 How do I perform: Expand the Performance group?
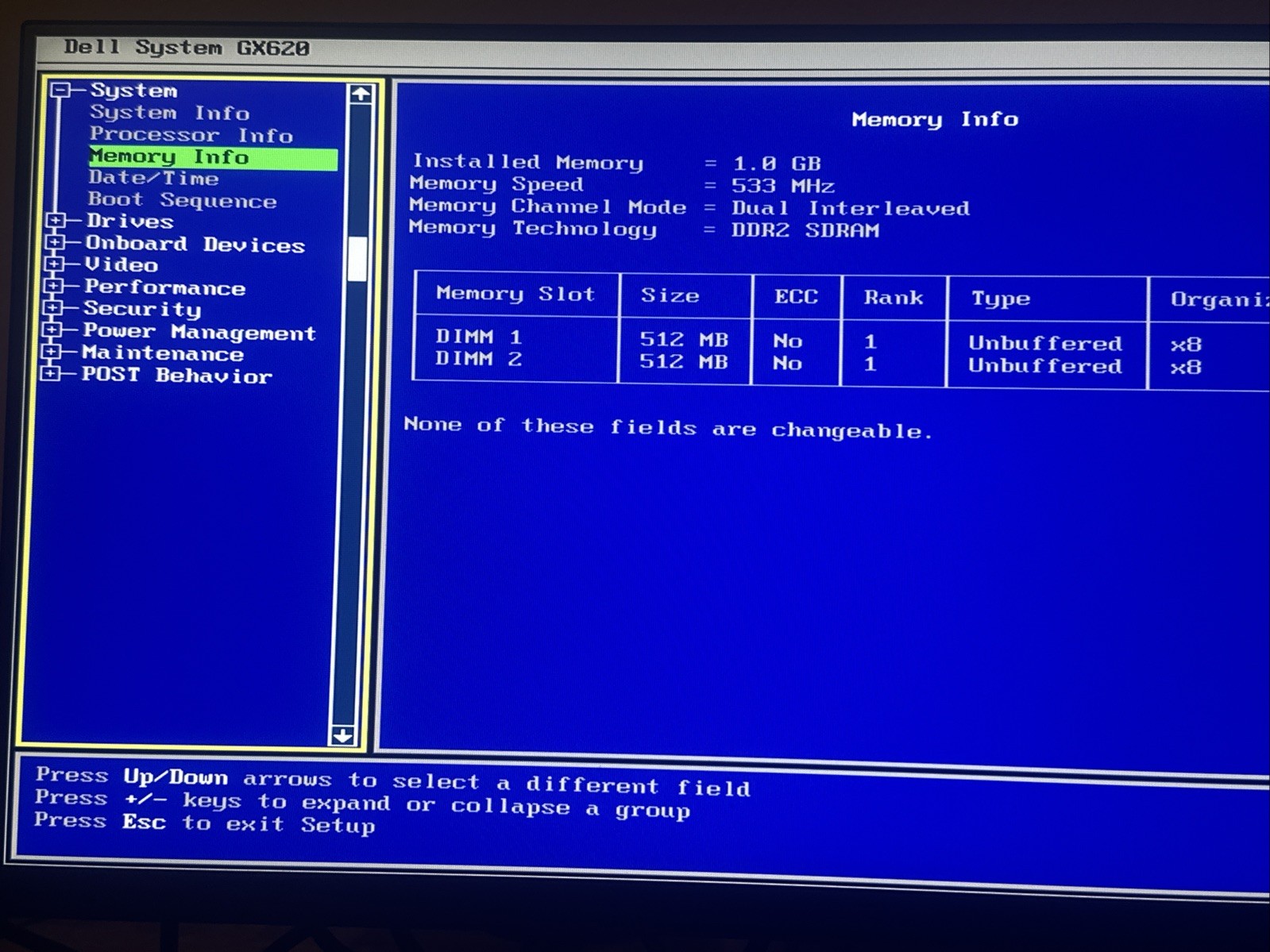coord(54,285)
